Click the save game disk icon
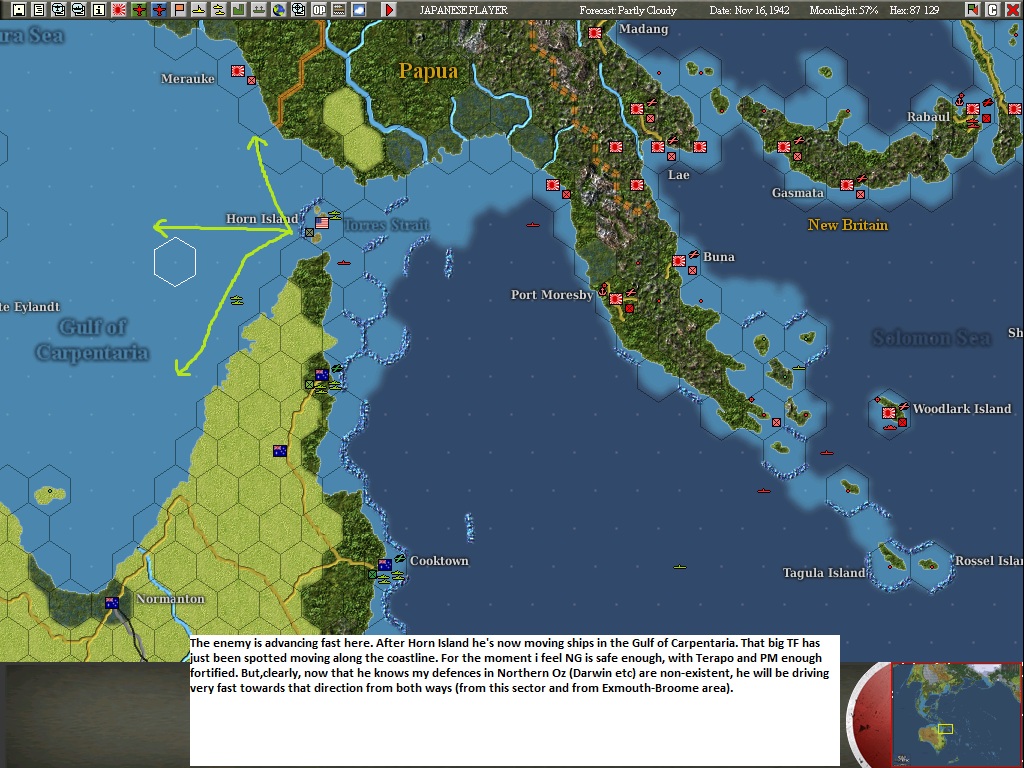 pyautogui.click(x=19, y=10)
